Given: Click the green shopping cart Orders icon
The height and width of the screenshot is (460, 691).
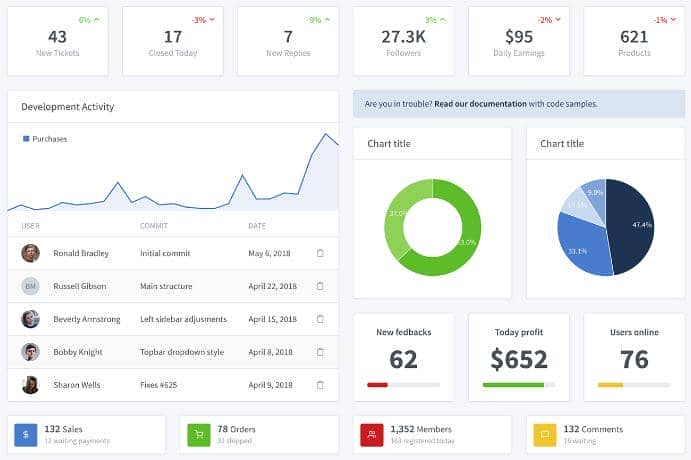Looking at the screenshot, I should (198, 434).
